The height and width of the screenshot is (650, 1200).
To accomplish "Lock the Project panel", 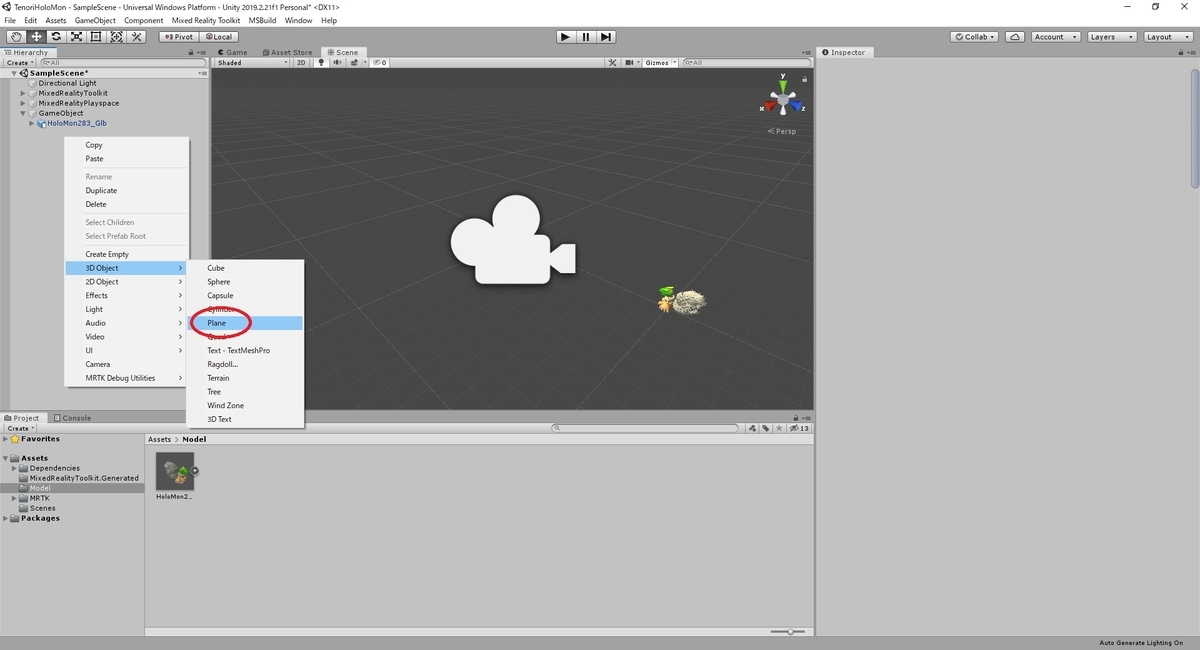I will 795,418.
